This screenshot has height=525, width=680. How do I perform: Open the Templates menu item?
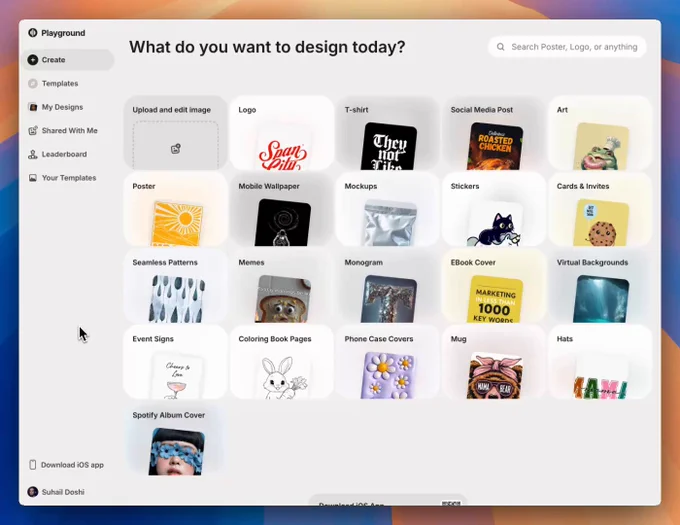pyautogui.click(x=68, y=83)
